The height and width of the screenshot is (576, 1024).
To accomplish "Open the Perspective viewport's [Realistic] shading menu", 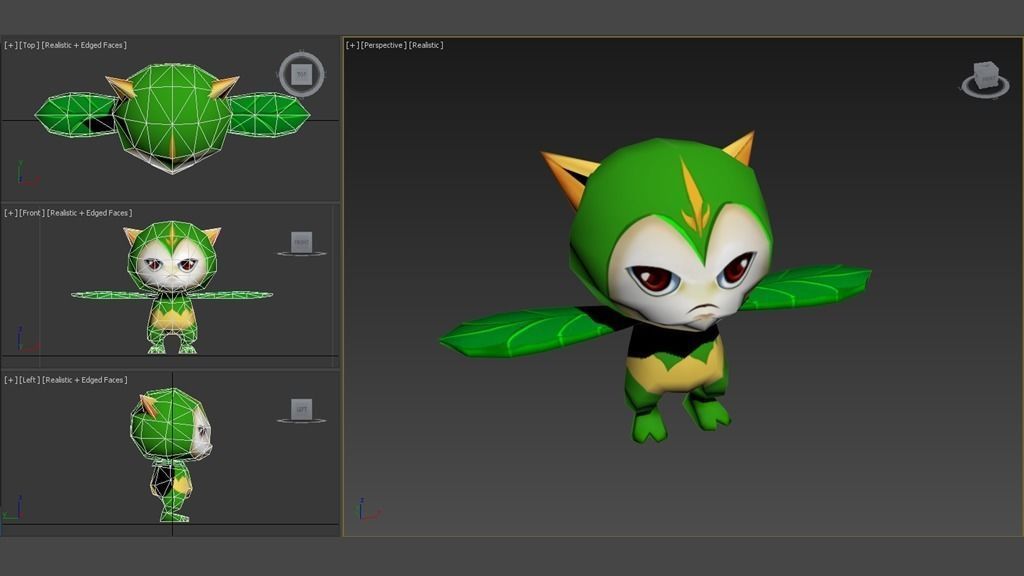I will (x=426, y=45).
